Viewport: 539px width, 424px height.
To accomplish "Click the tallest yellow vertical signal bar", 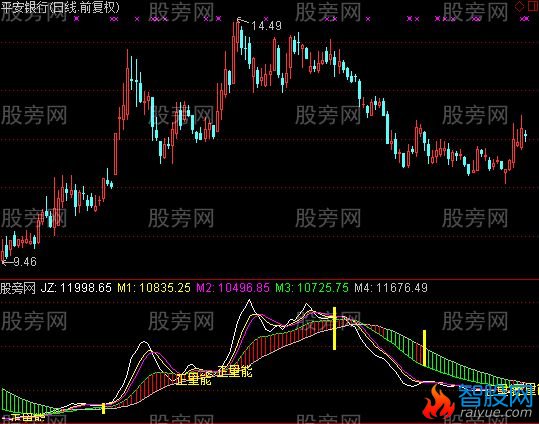I will click(334, 328).
